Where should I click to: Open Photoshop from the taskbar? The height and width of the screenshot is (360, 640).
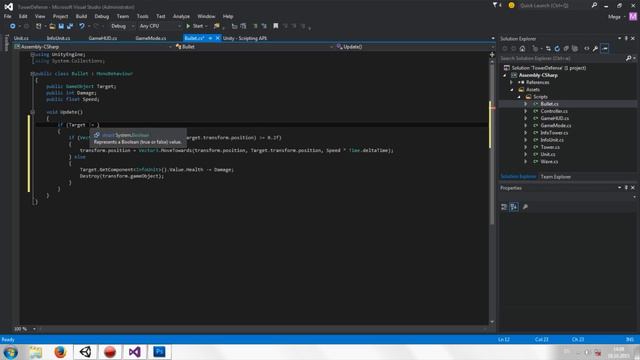pos(159,352)
